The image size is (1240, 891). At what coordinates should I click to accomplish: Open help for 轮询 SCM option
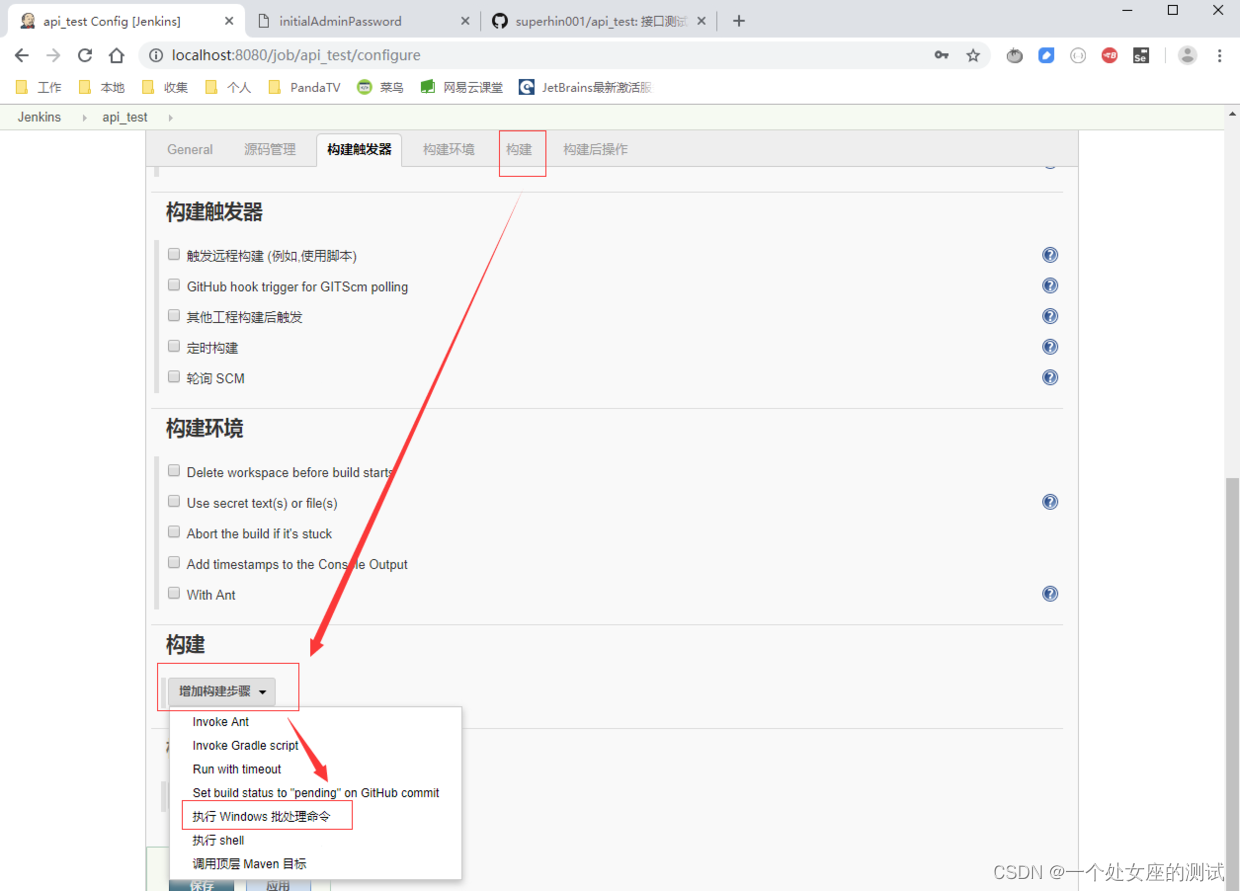[x=1050, y=377]
